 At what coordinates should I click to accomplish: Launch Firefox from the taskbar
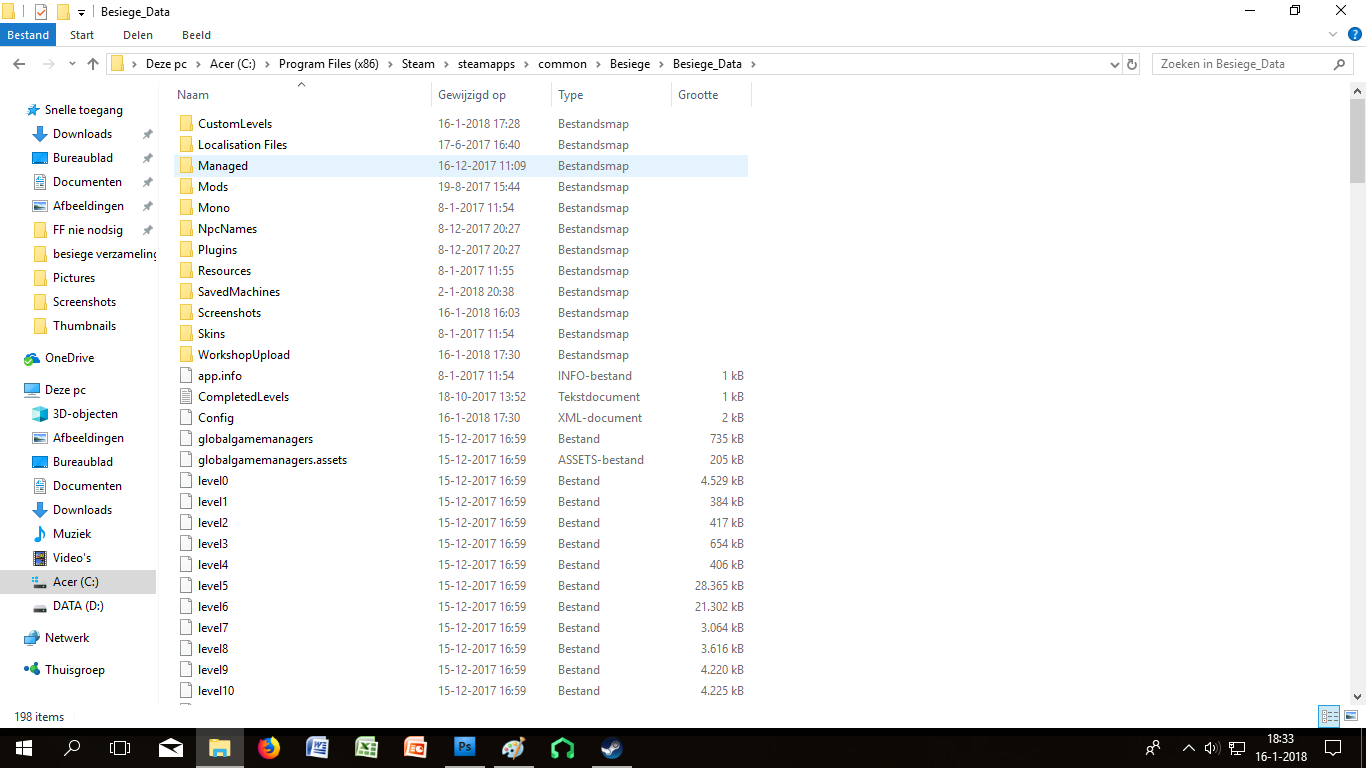(269, 748)
